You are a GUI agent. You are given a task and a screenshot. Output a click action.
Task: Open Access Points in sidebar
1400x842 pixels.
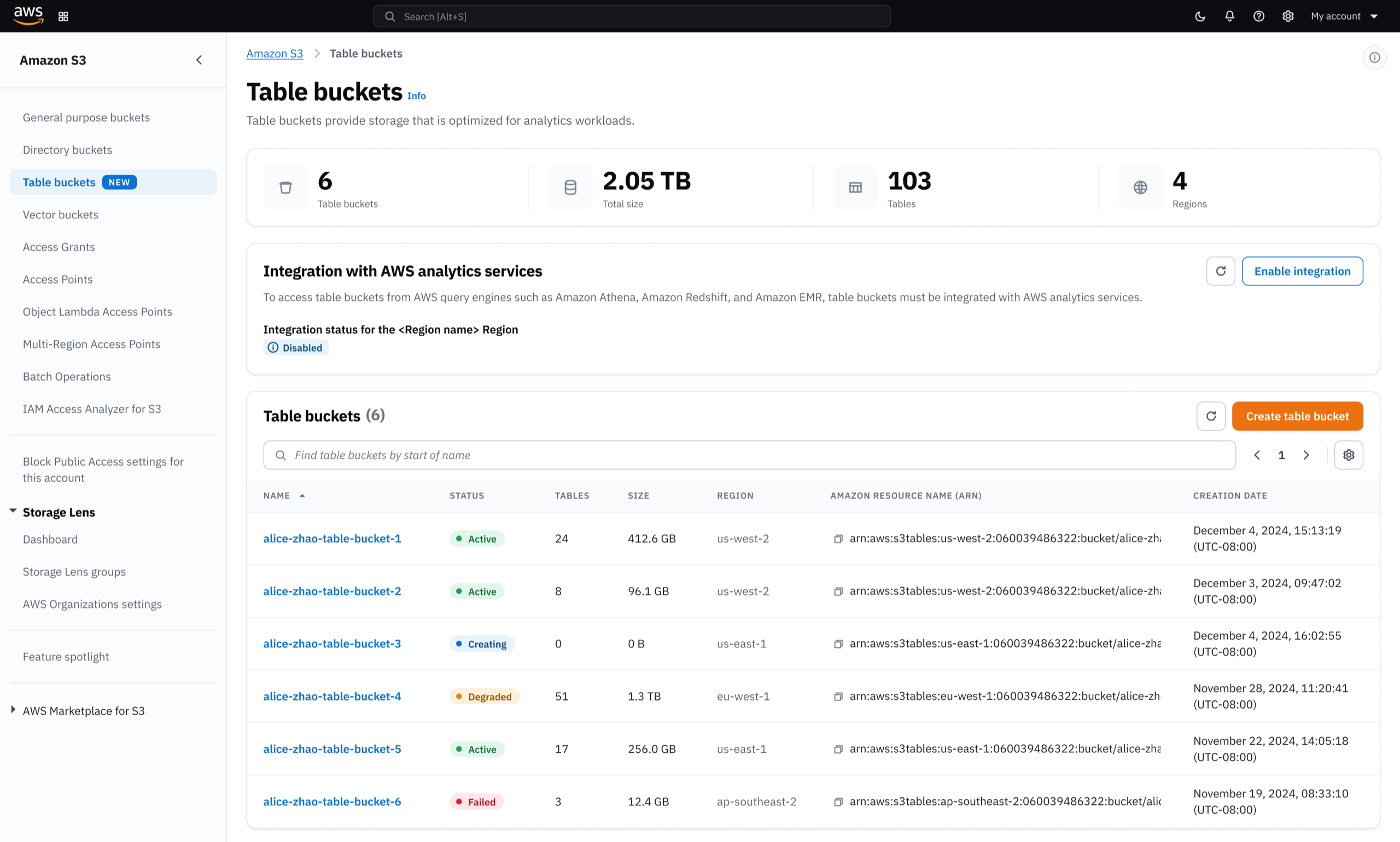57,279
